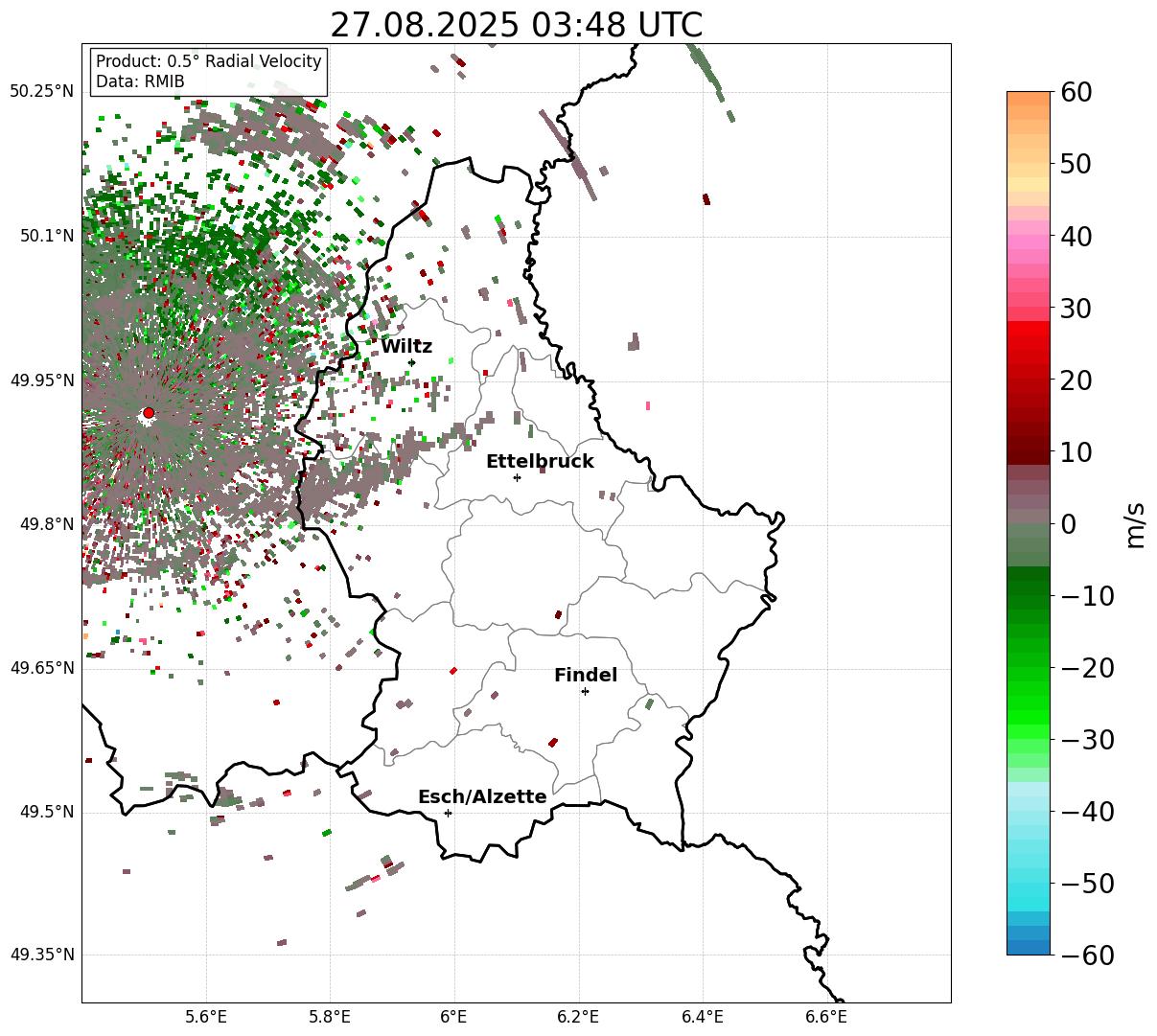Click the 49.35°N latitude label
Image resolution: width=1157 pixels, height=1036 pixels.
42,955
